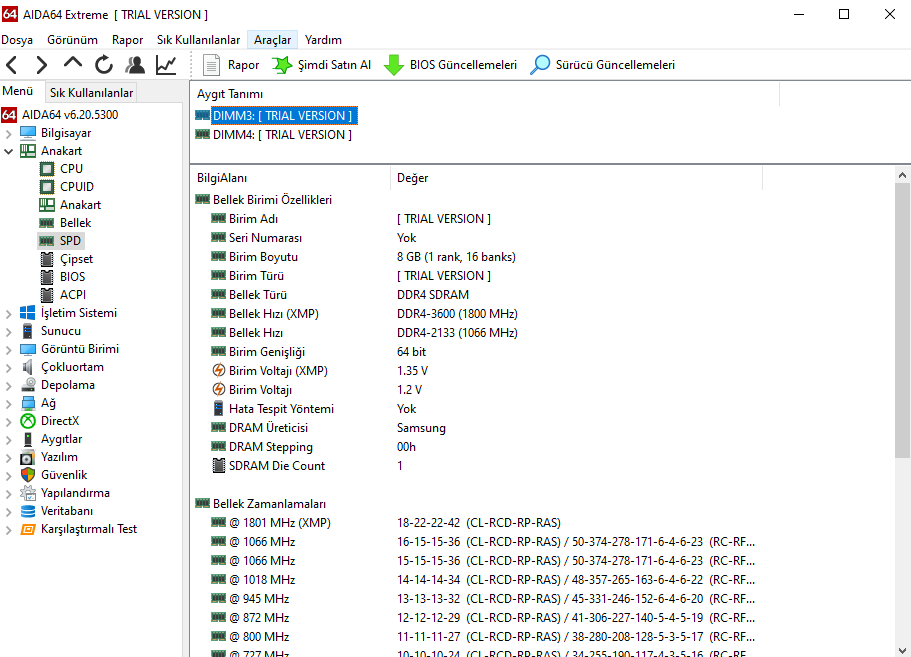Select the DIMM4 device entry

pos(282,135)
